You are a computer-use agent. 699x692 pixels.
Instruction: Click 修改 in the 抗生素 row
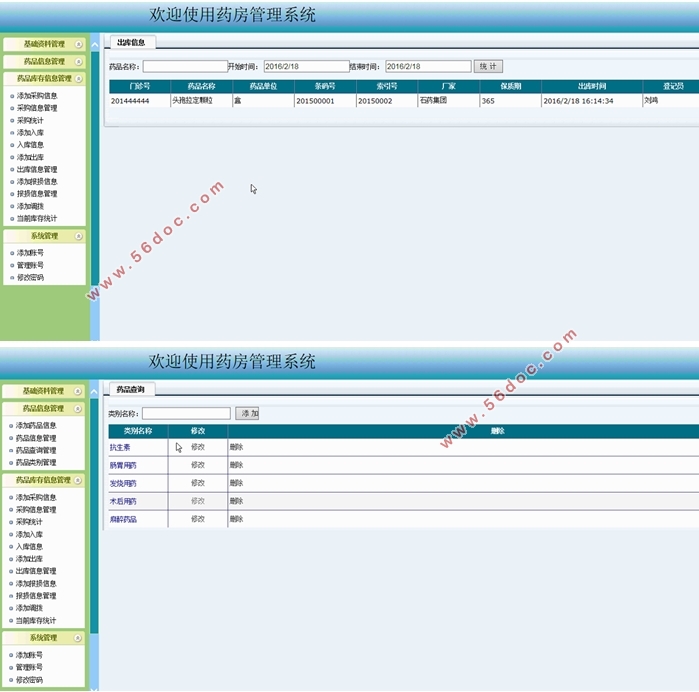point(198,447)
